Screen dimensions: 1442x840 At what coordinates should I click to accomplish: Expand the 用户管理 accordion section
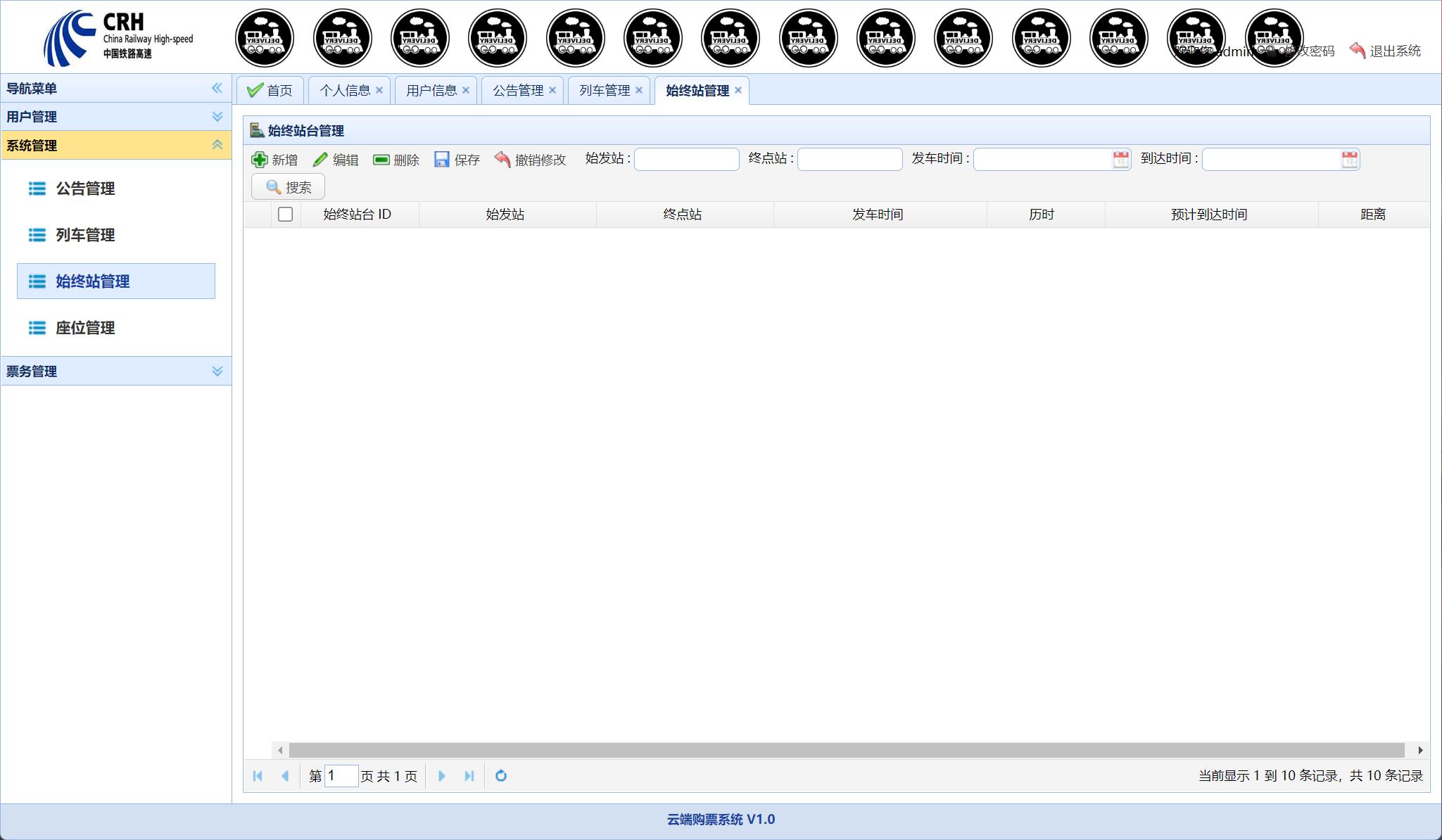coord(217,117)
